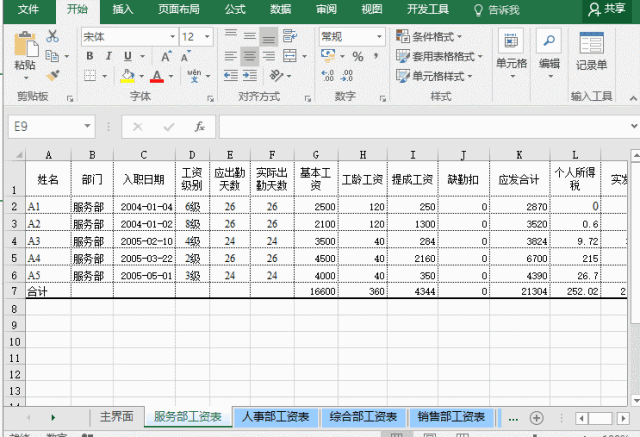Toggle Underline formatting

(x=128, y=56)
